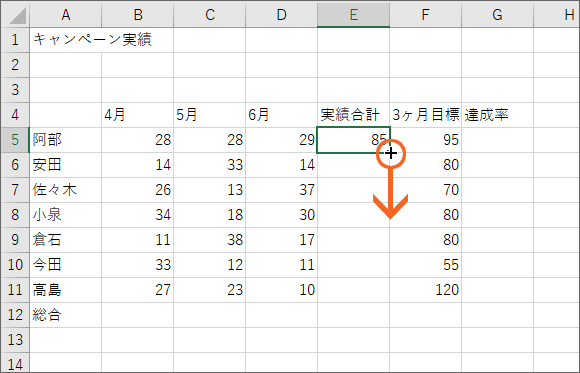The height and width of the screenshot is (373, 580).
Task: Select column A header
Action: [x=65, y=15]
